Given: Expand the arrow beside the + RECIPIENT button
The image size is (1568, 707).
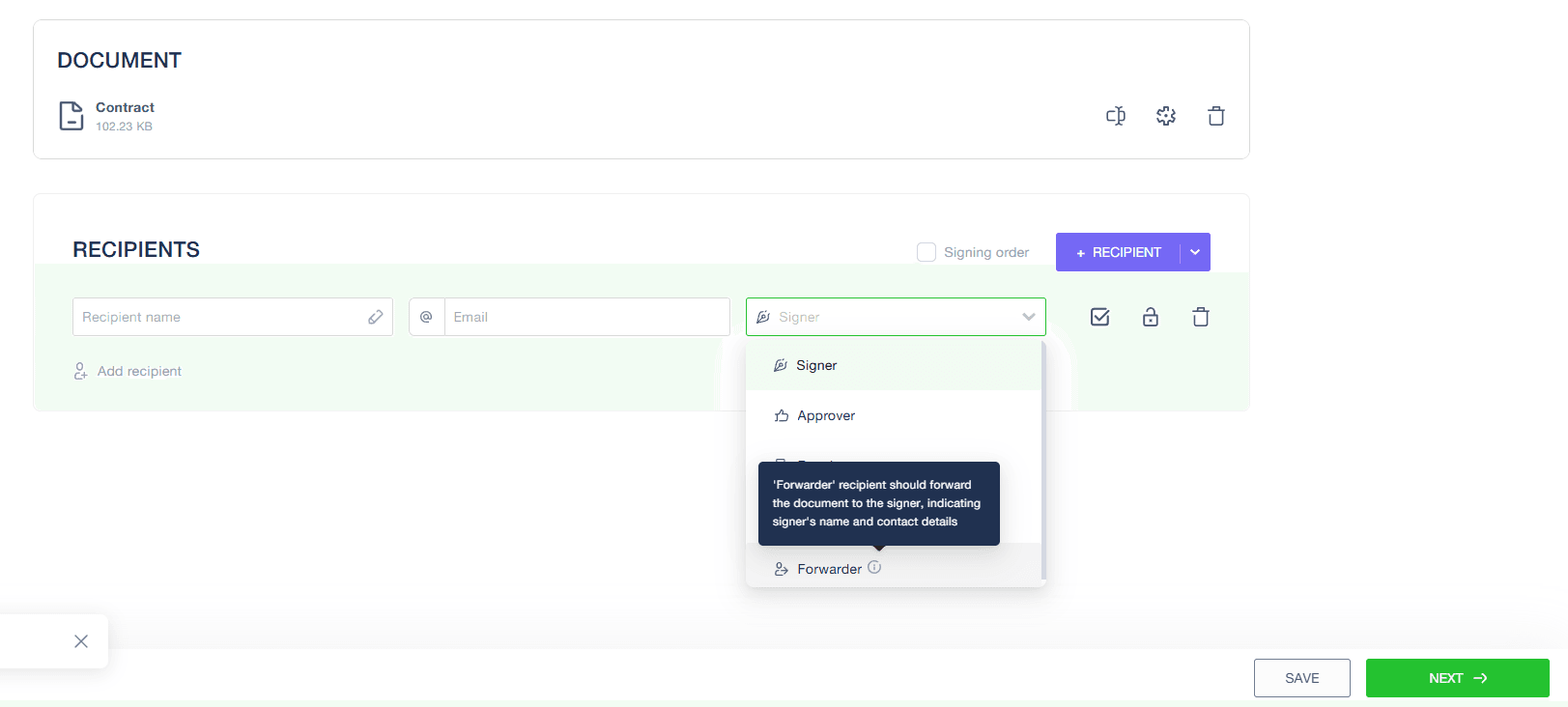Looking at the screenshot, I should (x=1195, y=252).
